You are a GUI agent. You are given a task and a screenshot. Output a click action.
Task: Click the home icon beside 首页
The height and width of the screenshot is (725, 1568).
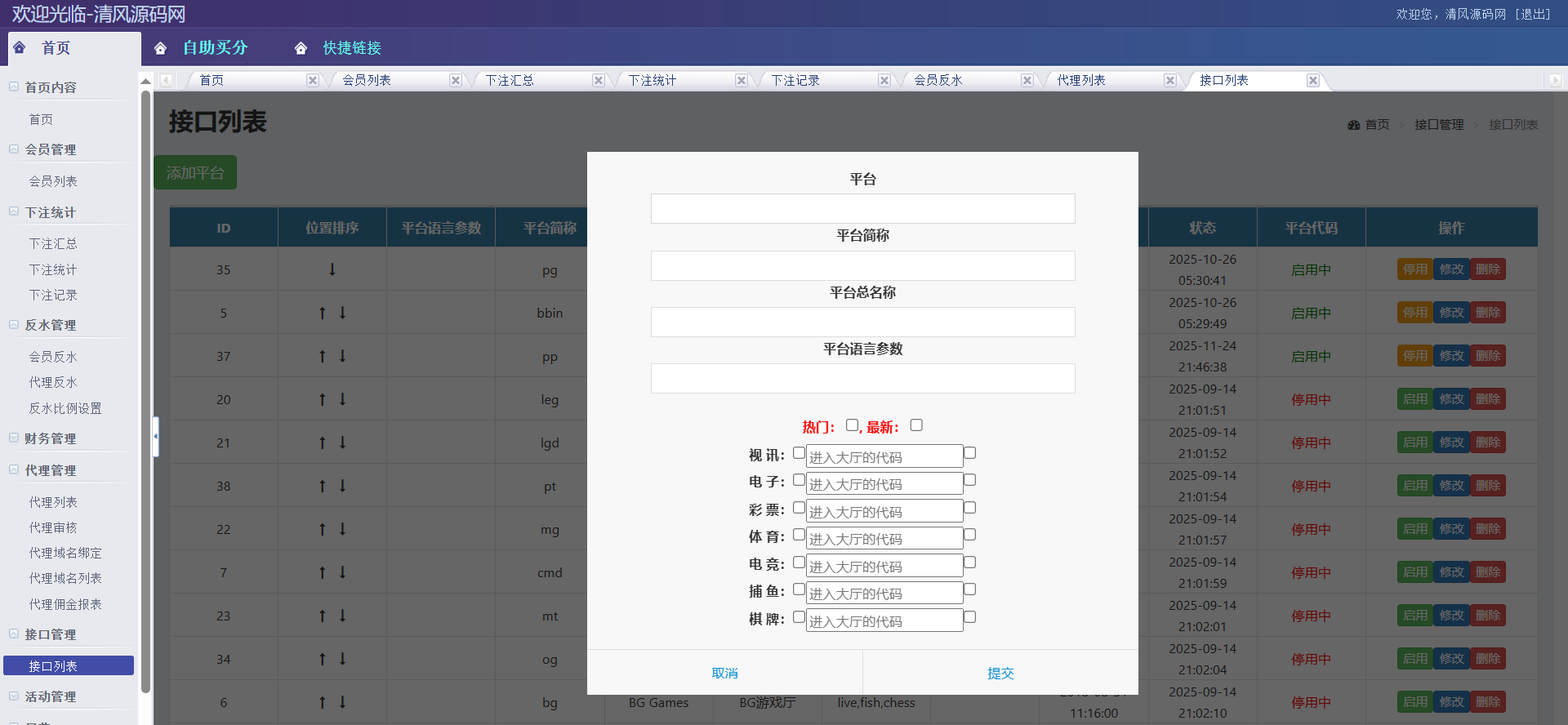pos(20,47)
